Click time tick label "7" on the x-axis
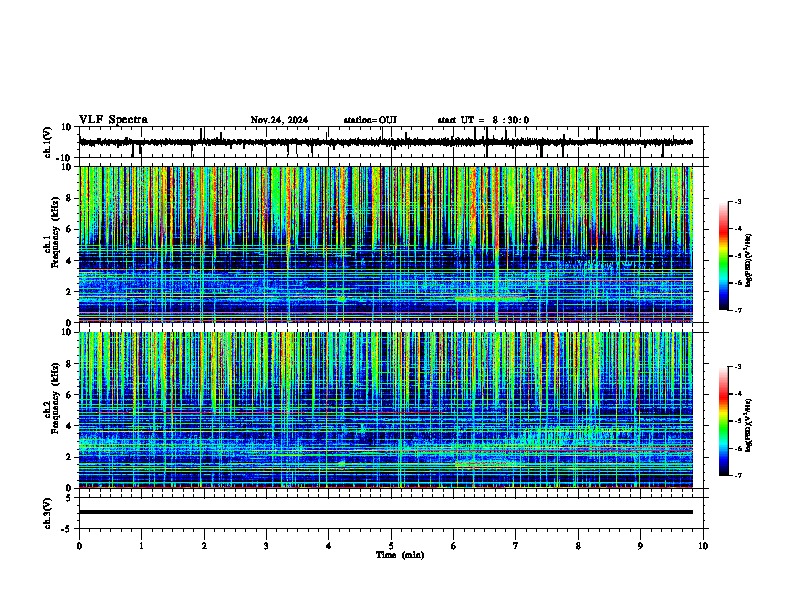 click(516, 546)
